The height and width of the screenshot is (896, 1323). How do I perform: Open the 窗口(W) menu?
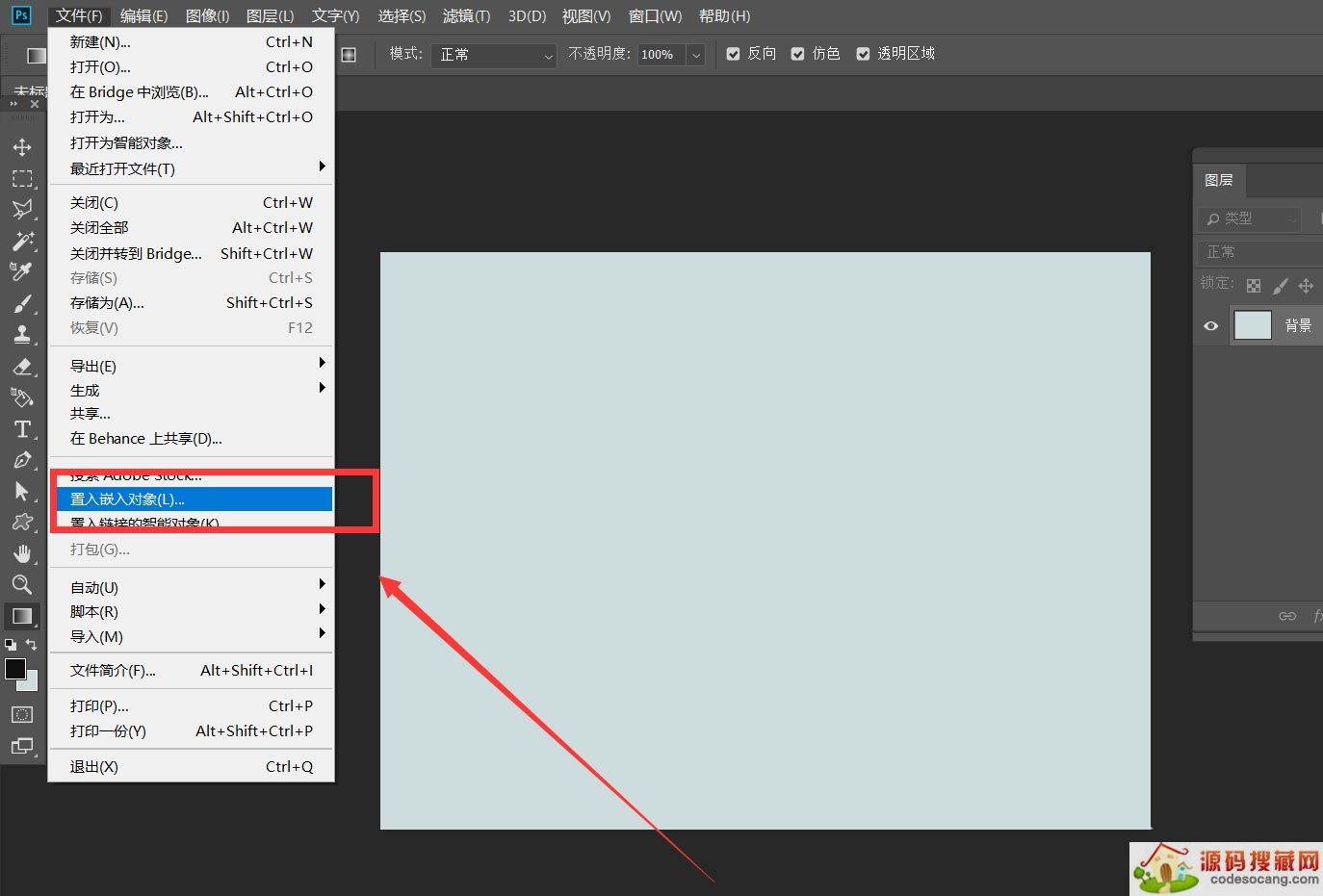point(655,15)
